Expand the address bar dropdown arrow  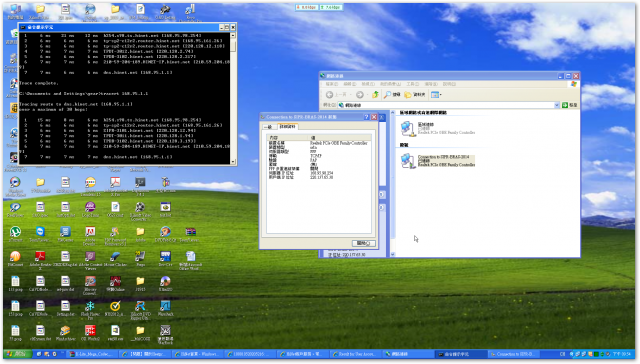click(557, 105)
